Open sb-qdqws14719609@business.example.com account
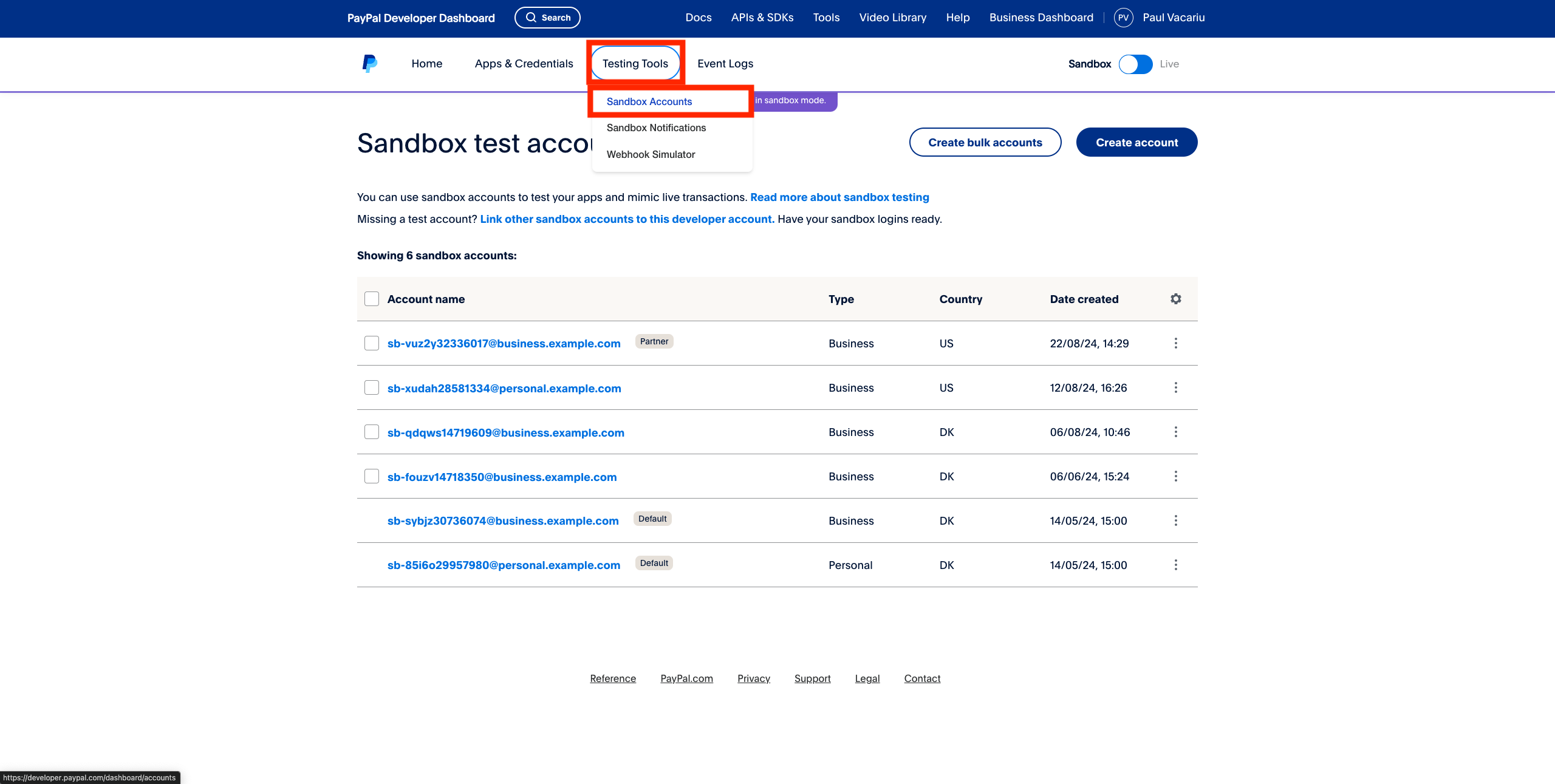This screenshot has width=1555, height=784. [x=506, y=433]
